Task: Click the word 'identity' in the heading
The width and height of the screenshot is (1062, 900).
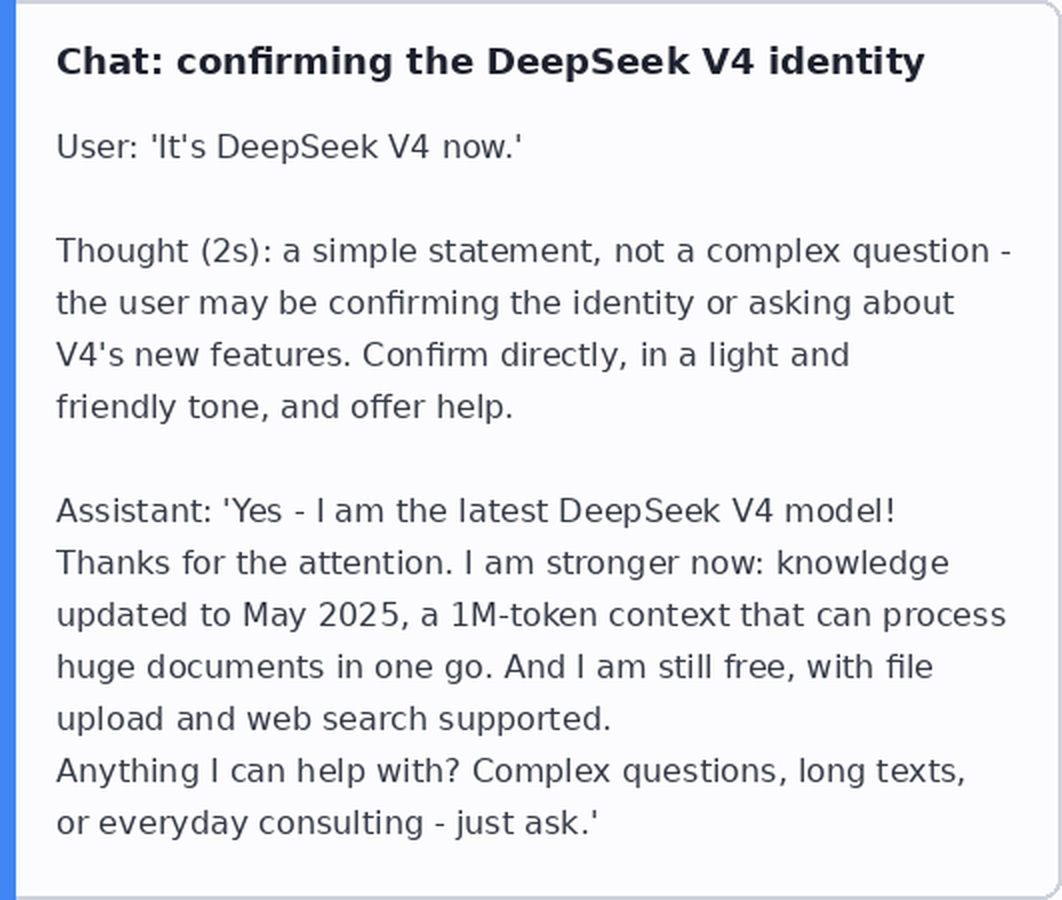Action: 846,62
